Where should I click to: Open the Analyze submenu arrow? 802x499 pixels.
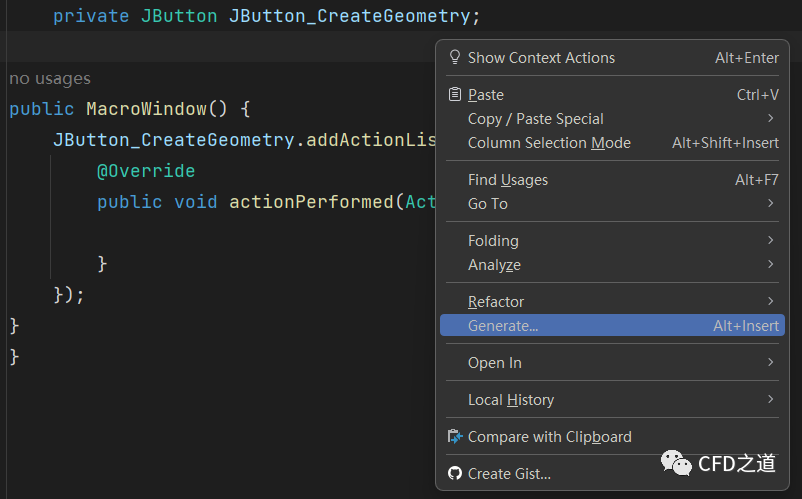point(771,265)
